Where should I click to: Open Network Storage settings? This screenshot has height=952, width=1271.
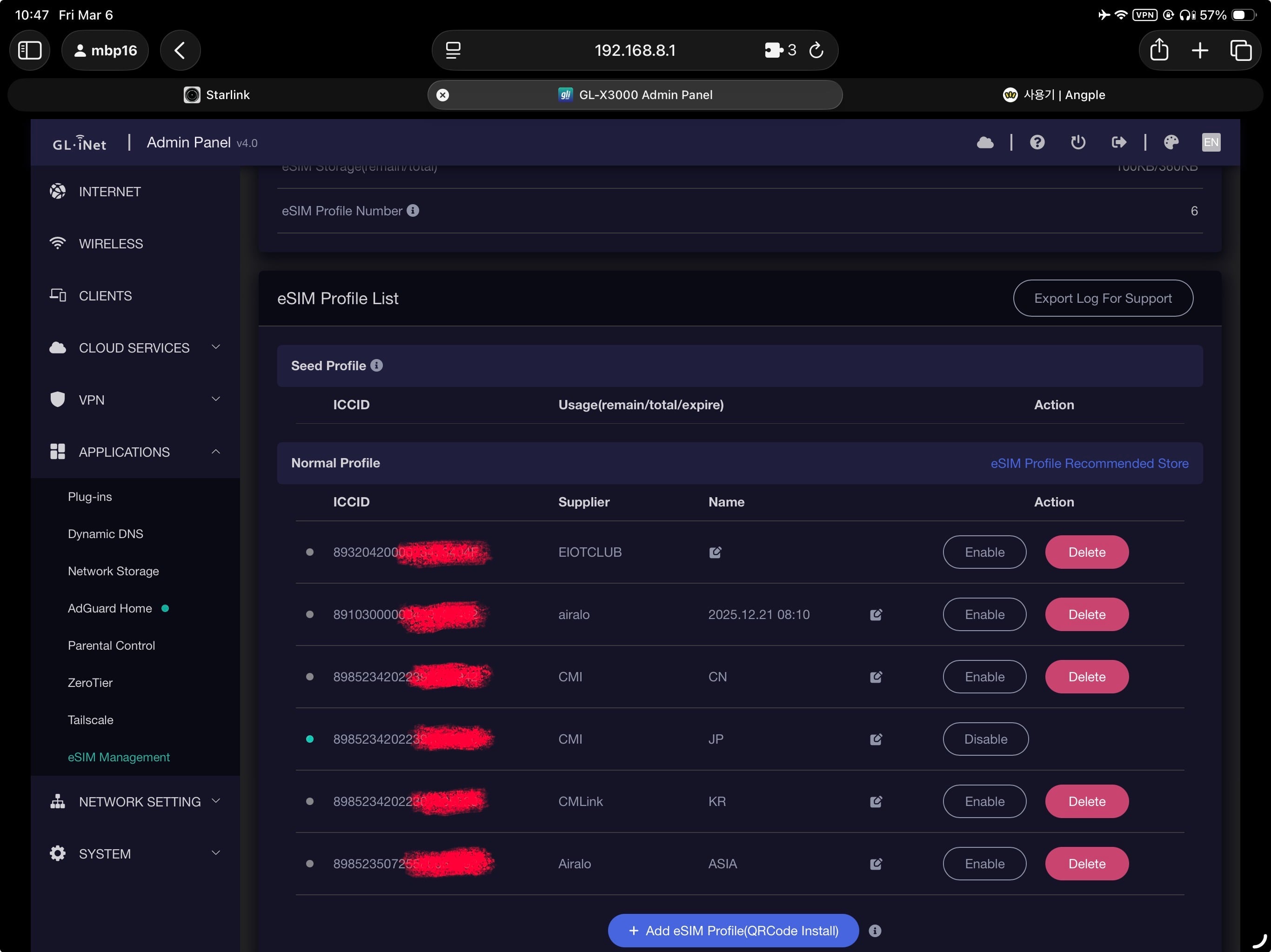113,571
